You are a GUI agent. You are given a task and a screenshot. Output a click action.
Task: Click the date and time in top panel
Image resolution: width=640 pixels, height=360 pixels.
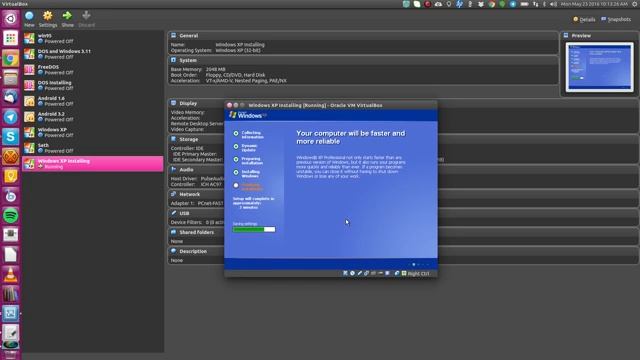(x=594, y=4)
